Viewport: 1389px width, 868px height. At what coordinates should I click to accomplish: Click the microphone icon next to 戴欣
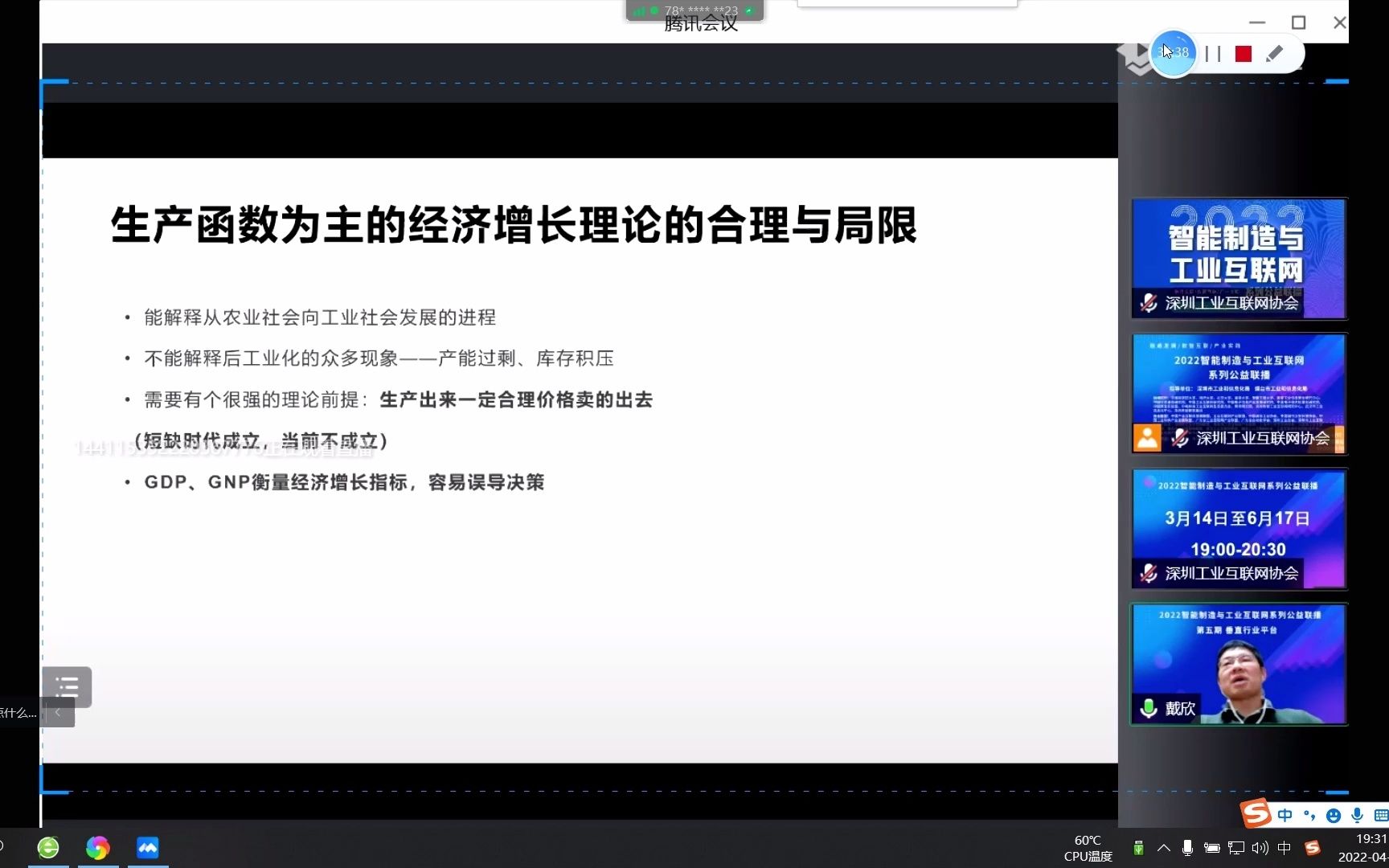pyautogui.click(x=1147, y=707)
